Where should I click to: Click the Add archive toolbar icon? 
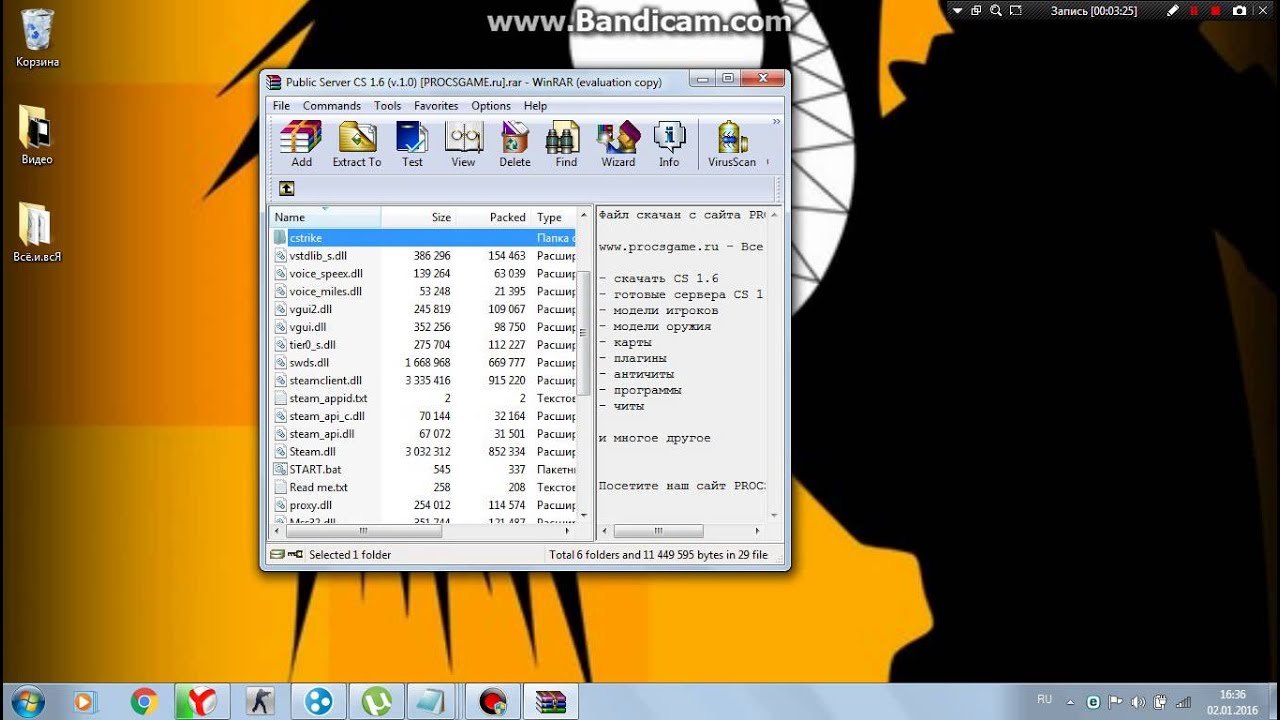(301, 144)
